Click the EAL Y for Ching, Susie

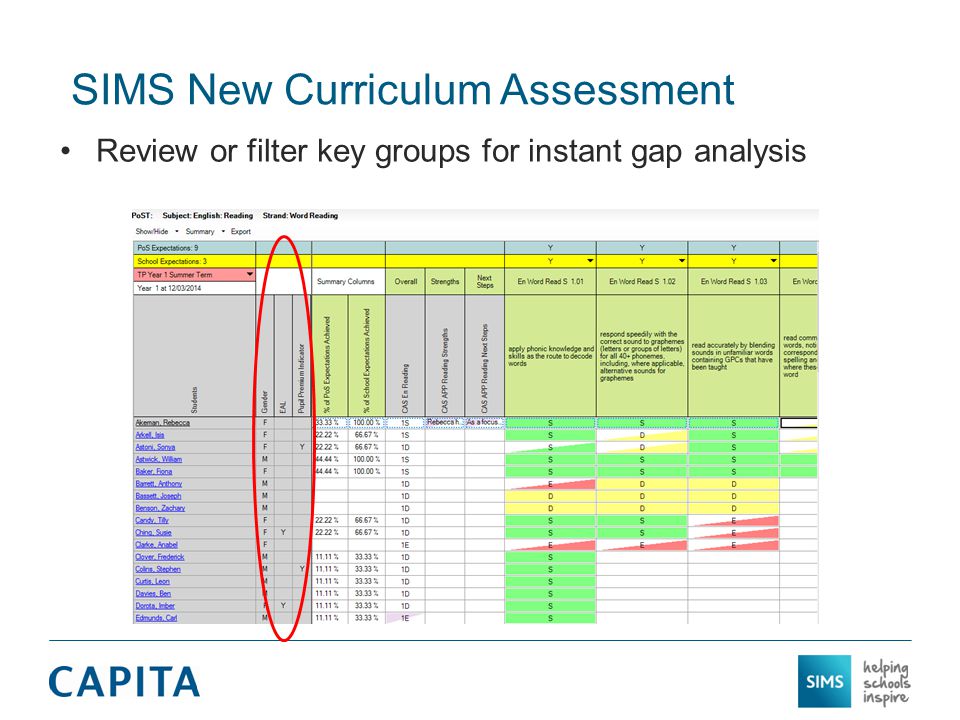(283, 533)
